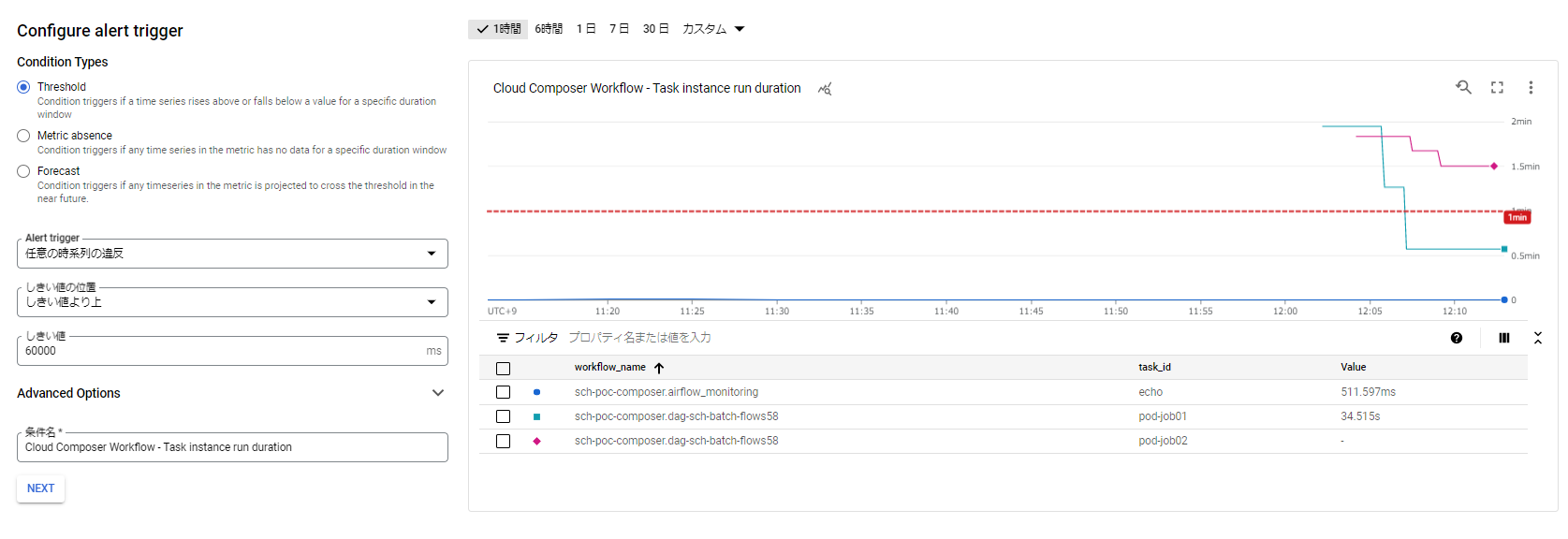Open the Alert trigger dropdown
This screenshot has width=1568, height=539.
point(232,254)
